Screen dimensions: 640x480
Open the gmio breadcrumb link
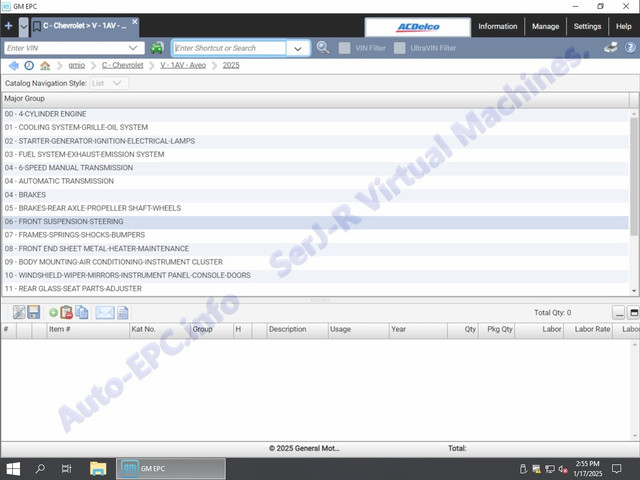tap(77, 65)
